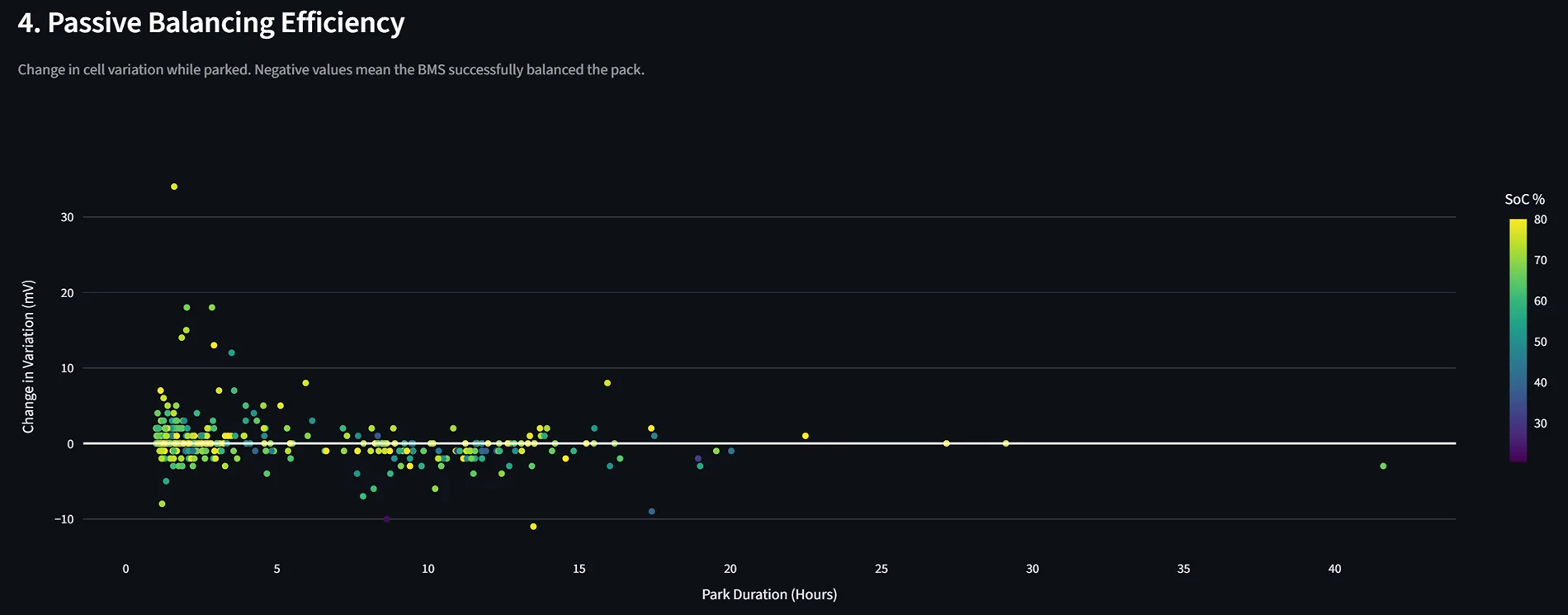Select the yellow 8 mV point near 16 hours
This screenshot has width=1568, height=615.
pos(607,383)
